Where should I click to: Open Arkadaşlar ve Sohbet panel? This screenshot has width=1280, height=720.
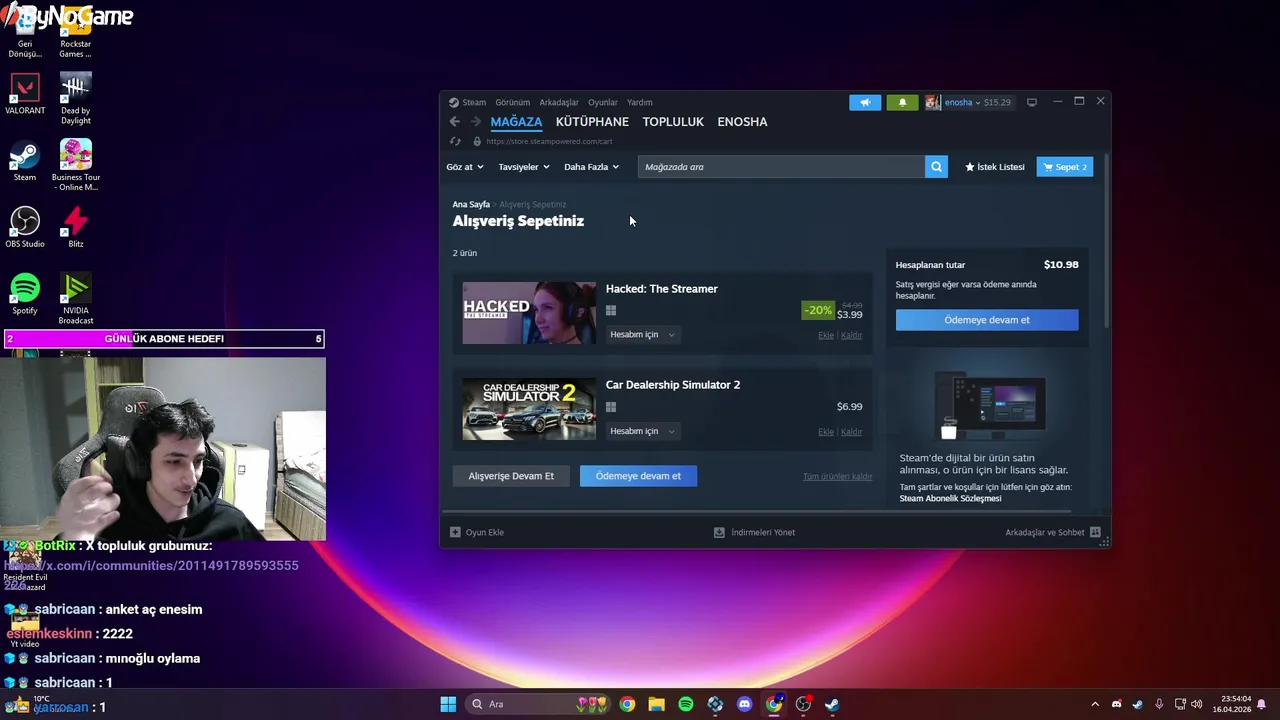pos(1053,532)
